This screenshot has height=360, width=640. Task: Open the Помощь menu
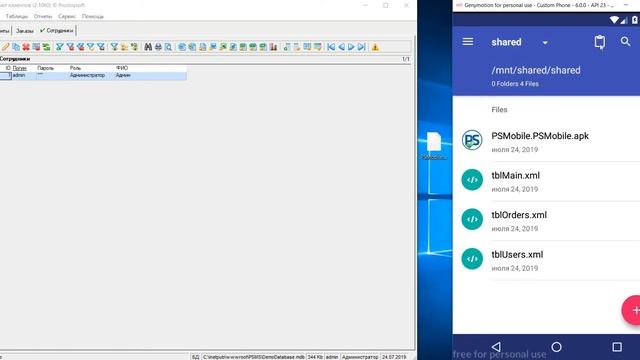tap(93, 16)
